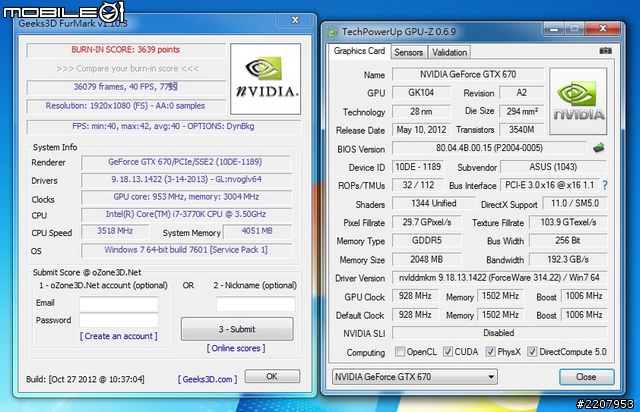Click the Revision field A2
The image size is (640, 412).
522,93
